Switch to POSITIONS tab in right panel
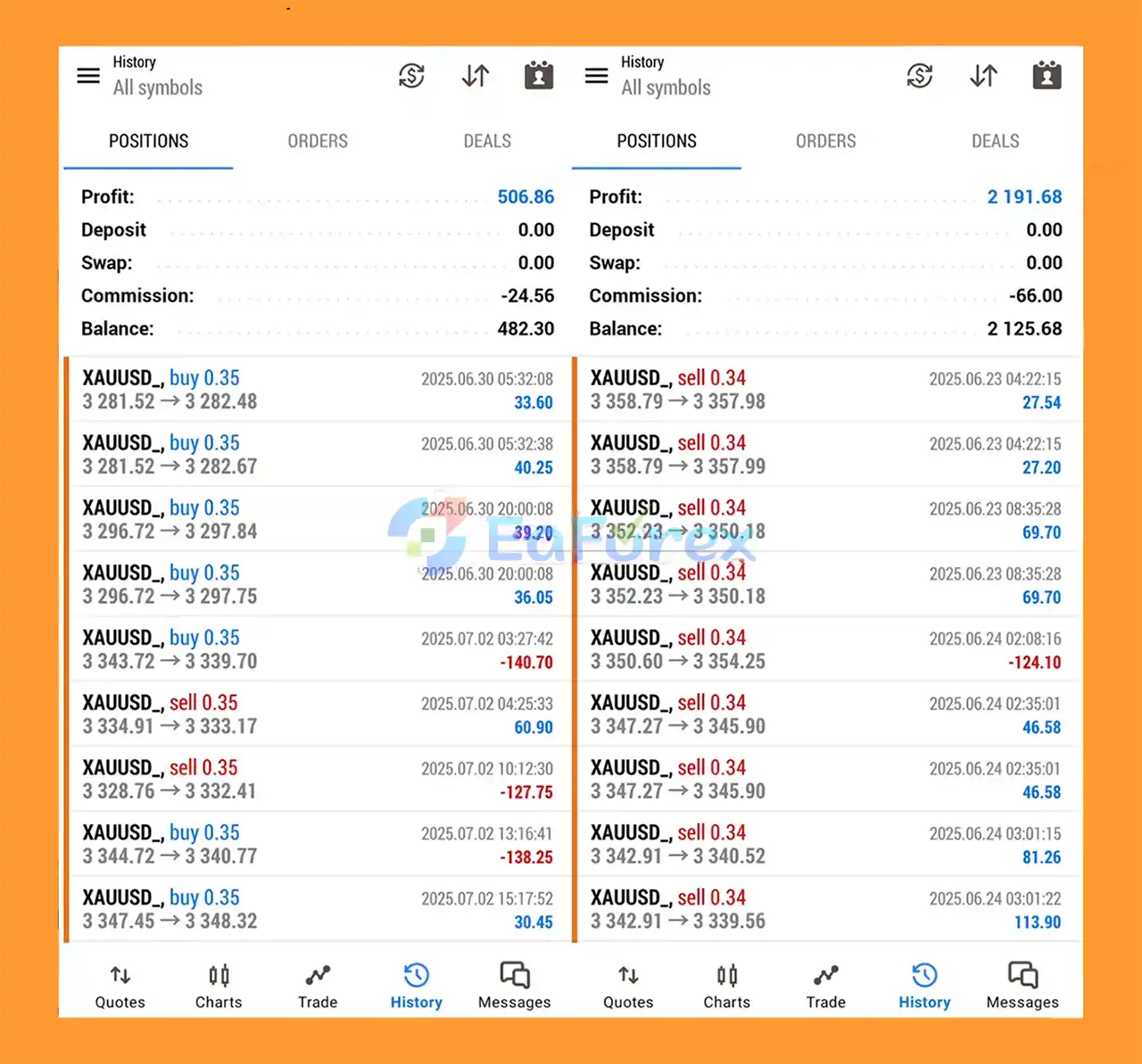The image size is (1142, 1064). tap(657, 141)
